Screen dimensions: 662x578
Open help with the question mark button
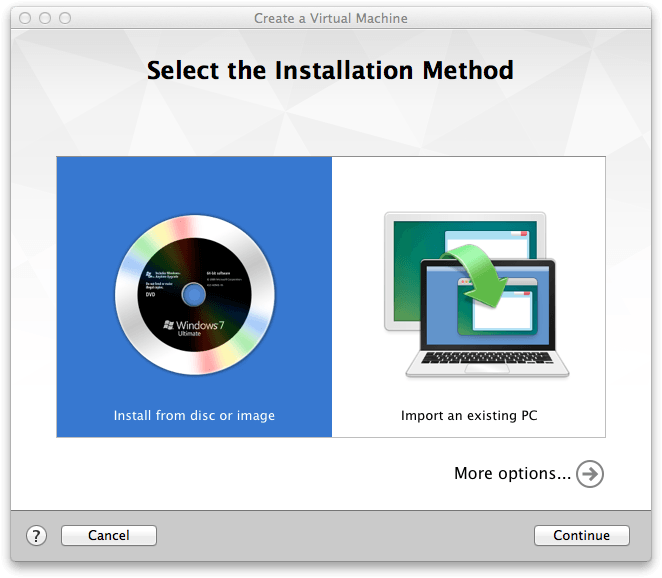(36, 536)
